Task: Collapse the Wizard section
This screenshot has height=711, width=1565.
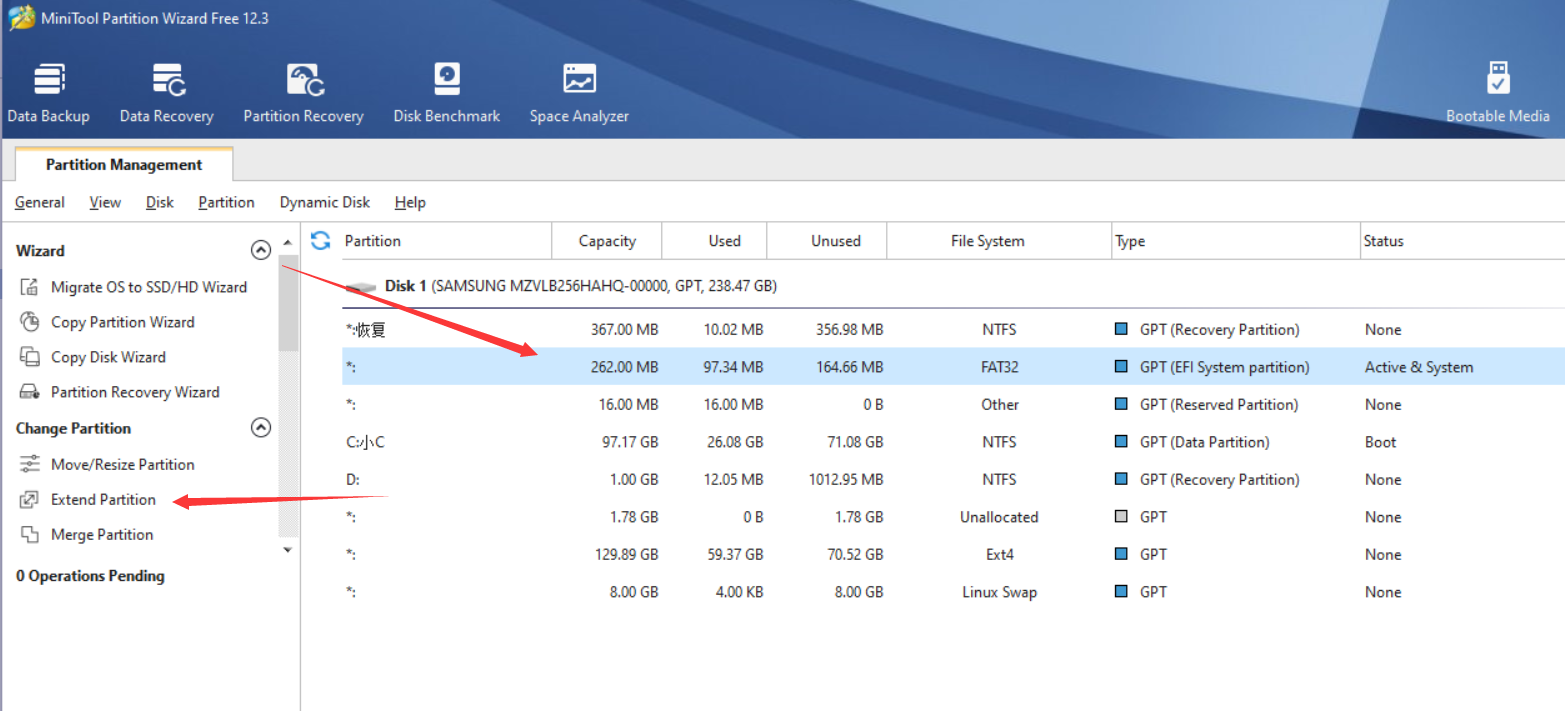Action: (x=261, y=251)
